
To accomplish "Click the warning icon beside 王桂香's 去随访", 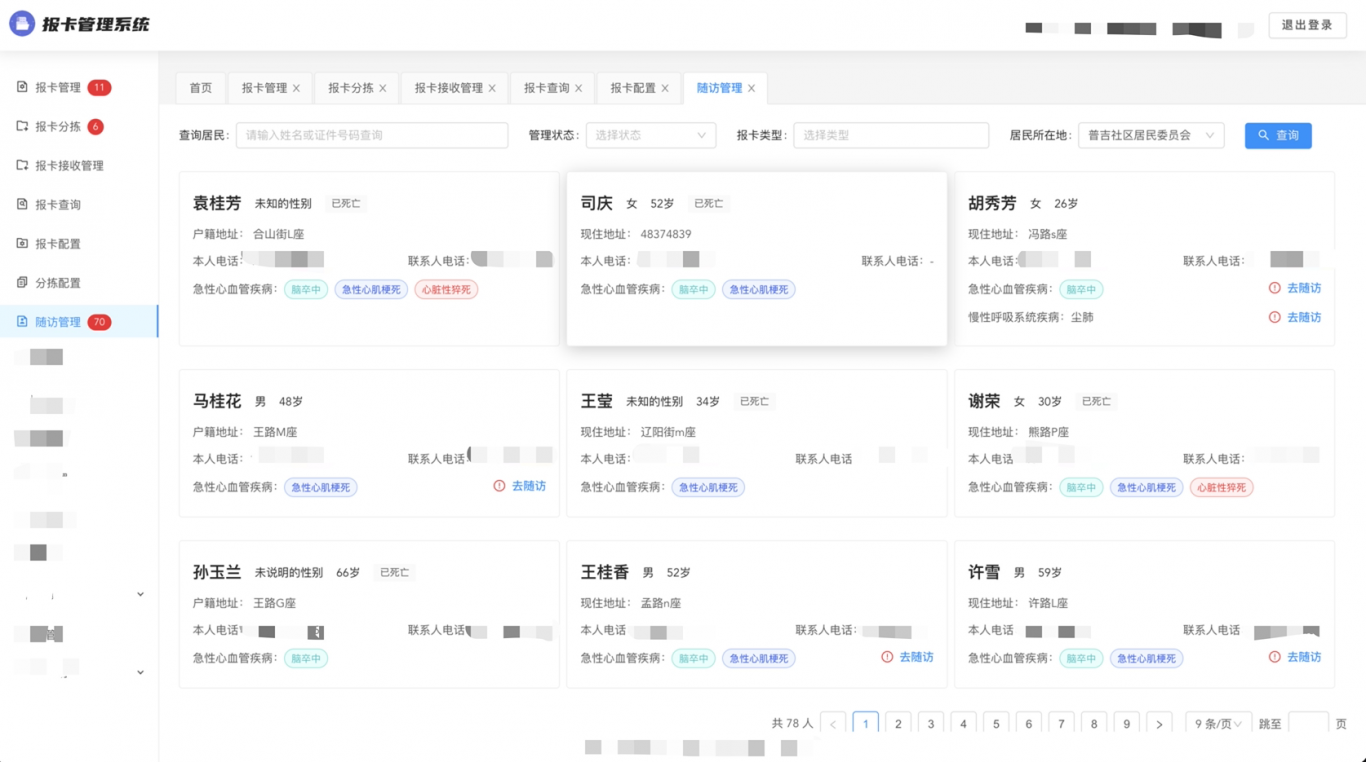I will coord(887,657).
